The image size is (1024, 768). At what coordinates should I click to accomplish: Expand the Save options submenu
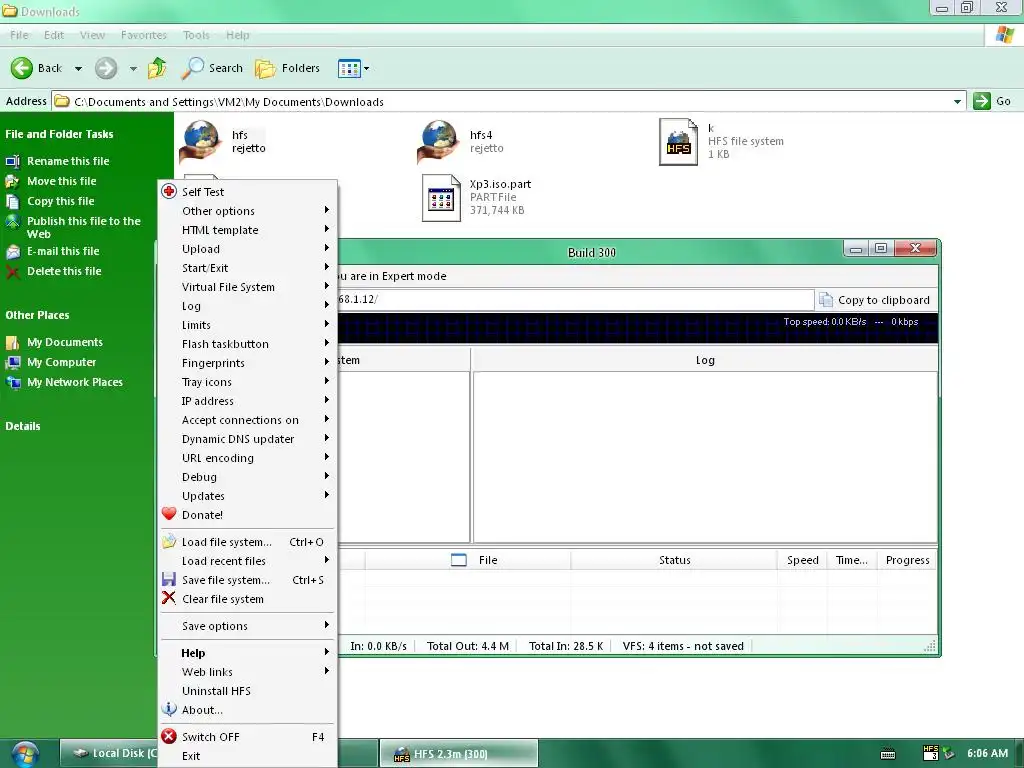[x=248, y=625]
